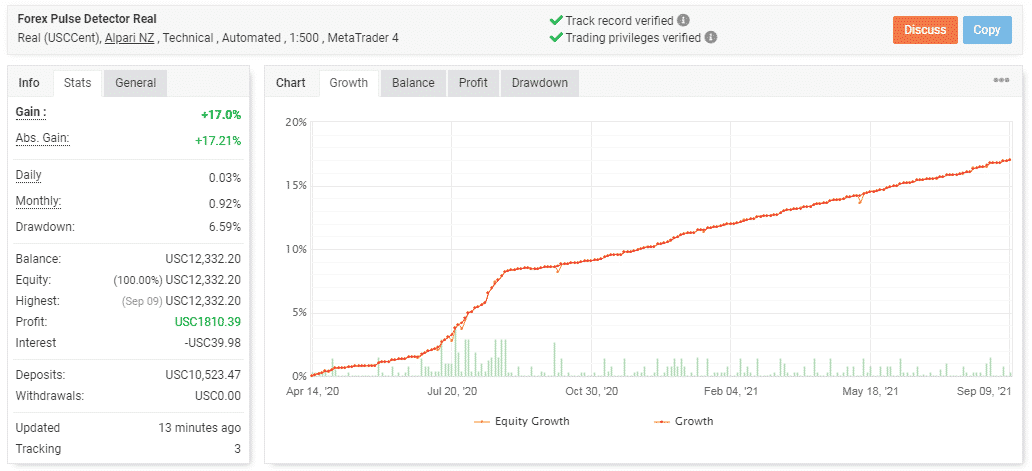Click the Interest -USC39.98 value

tap(214, 343)
